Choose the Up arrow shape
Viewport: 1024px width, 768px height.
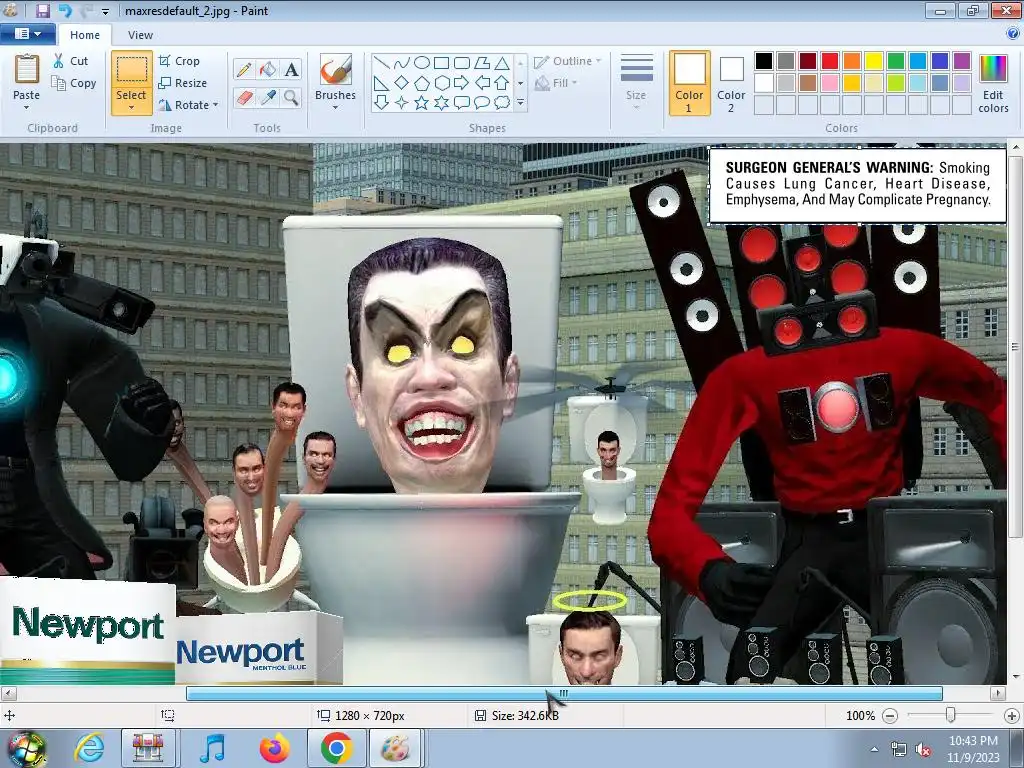[x=502, y=83]
